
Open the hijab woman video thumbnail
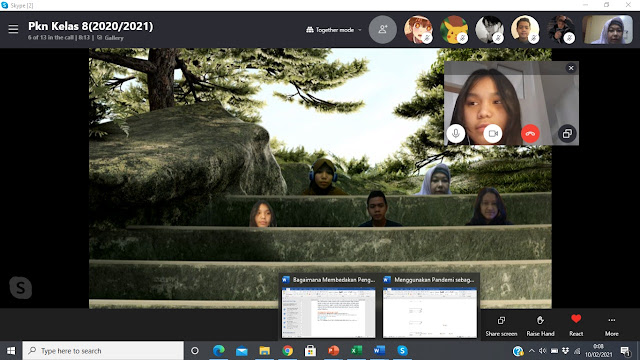click(x=607, y=30)
